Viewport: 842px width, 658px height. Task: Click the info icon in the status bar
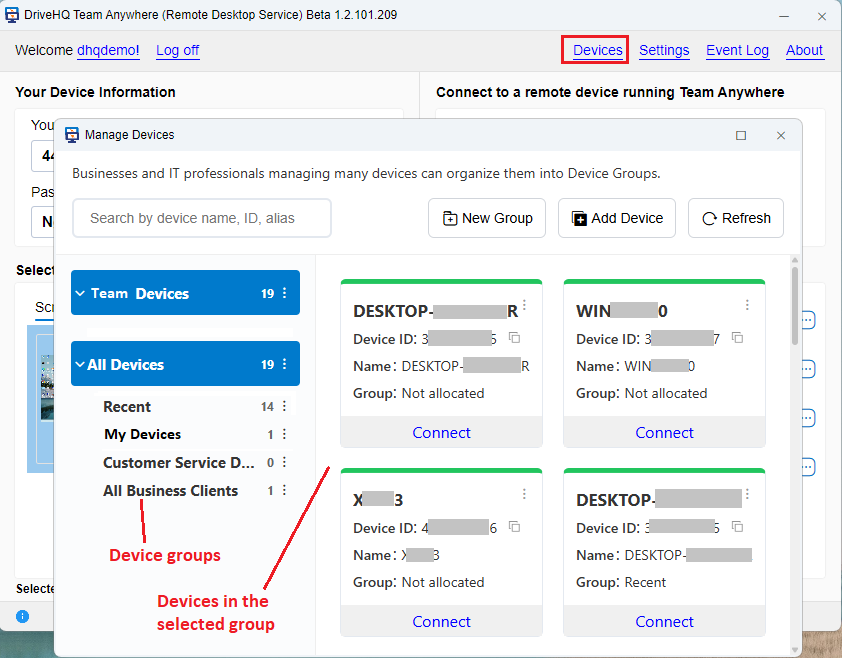coord(23,616)
